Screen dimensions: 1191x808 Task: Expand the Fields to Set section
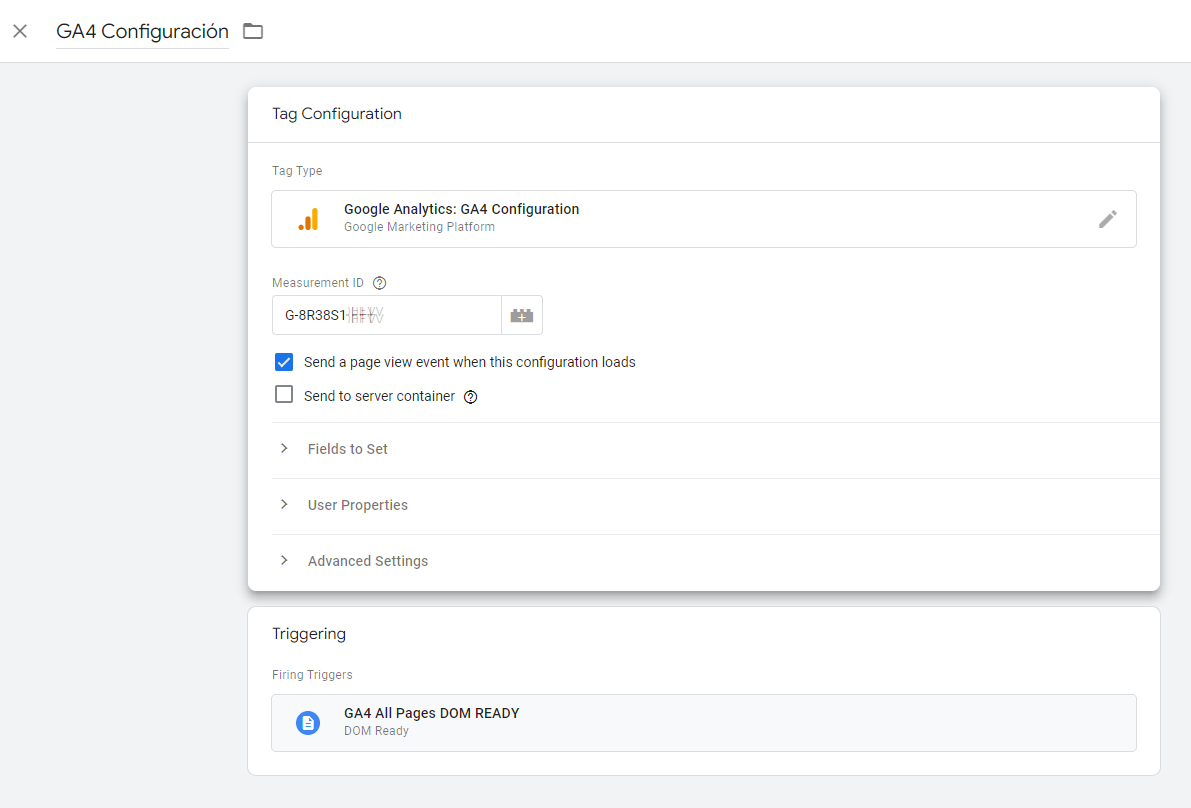(284, 449)
